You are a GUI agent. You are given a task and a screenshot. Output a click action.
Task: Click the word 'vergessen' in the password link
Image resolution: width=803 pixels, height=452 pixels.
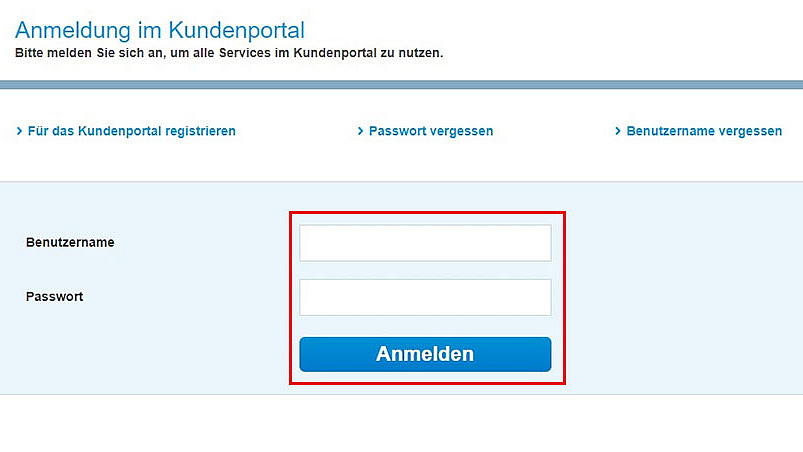[463, 131]
